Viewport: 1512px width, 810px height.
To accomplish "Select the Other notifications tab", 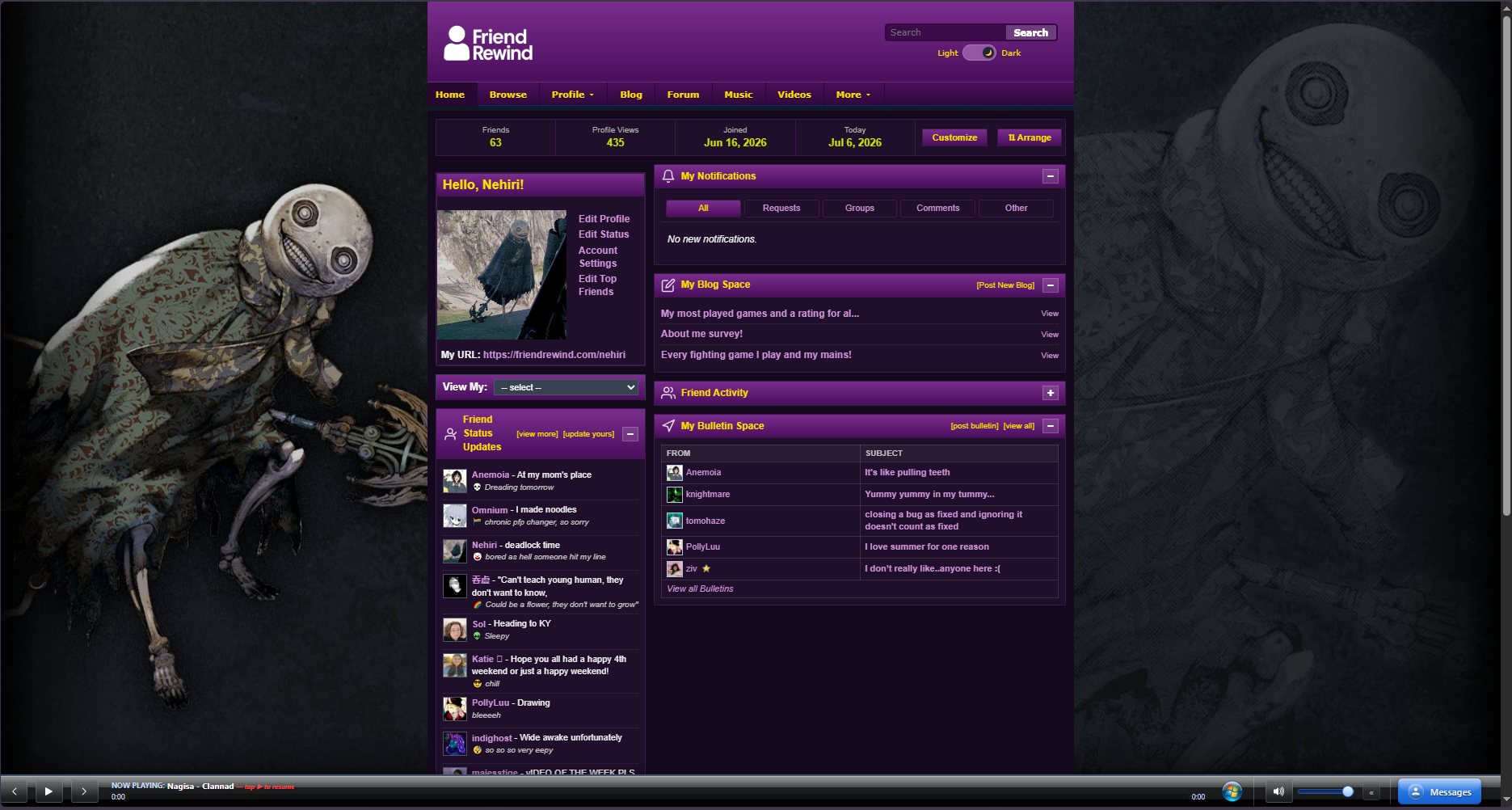I will [1017, 209].
